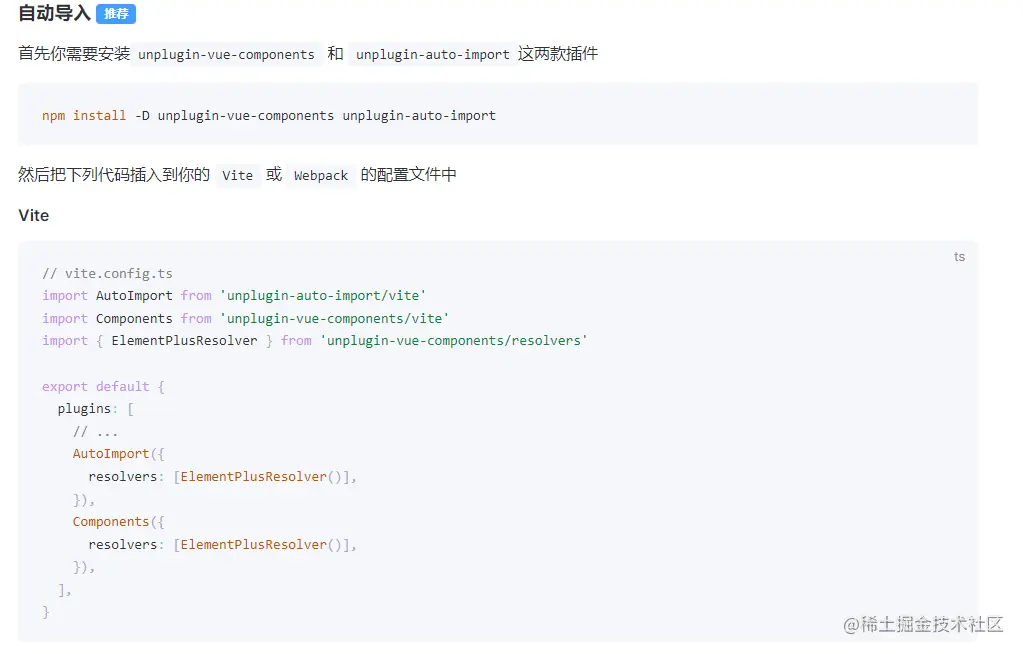Click 的配置文件中 text

tap(408, 174)
